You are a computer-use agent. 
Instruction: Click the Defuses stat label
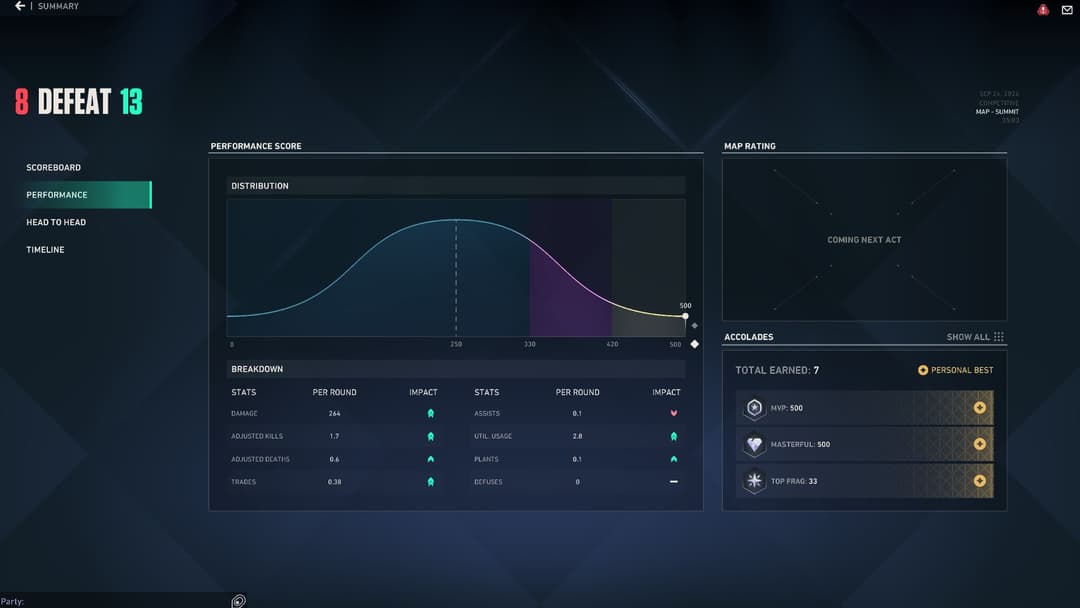488,482
